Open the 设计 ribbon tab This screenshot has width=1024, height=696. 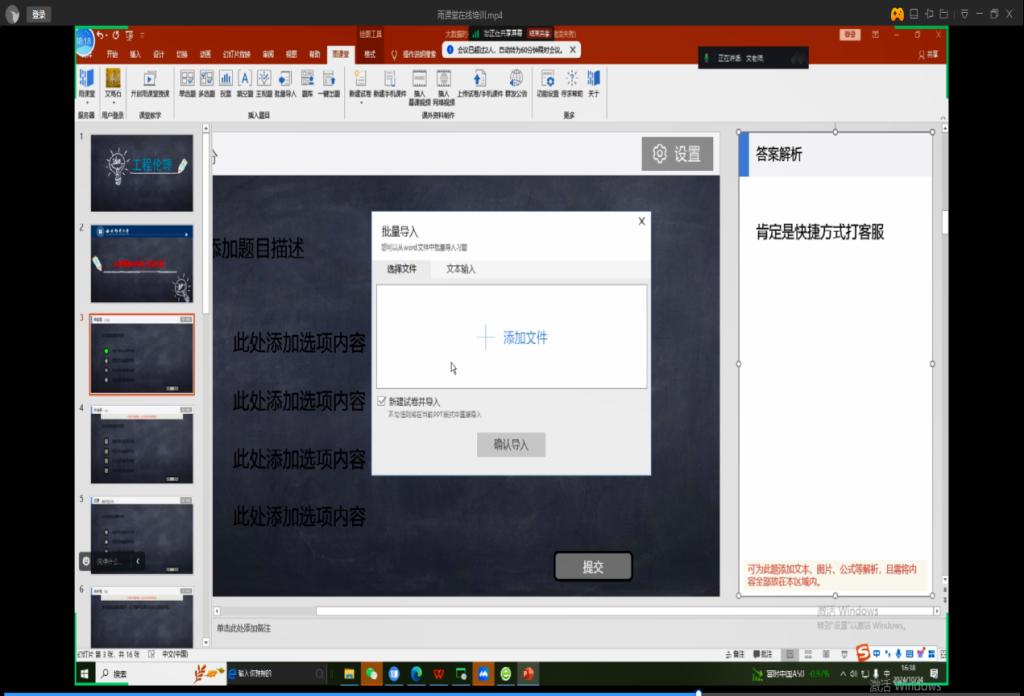158,55
